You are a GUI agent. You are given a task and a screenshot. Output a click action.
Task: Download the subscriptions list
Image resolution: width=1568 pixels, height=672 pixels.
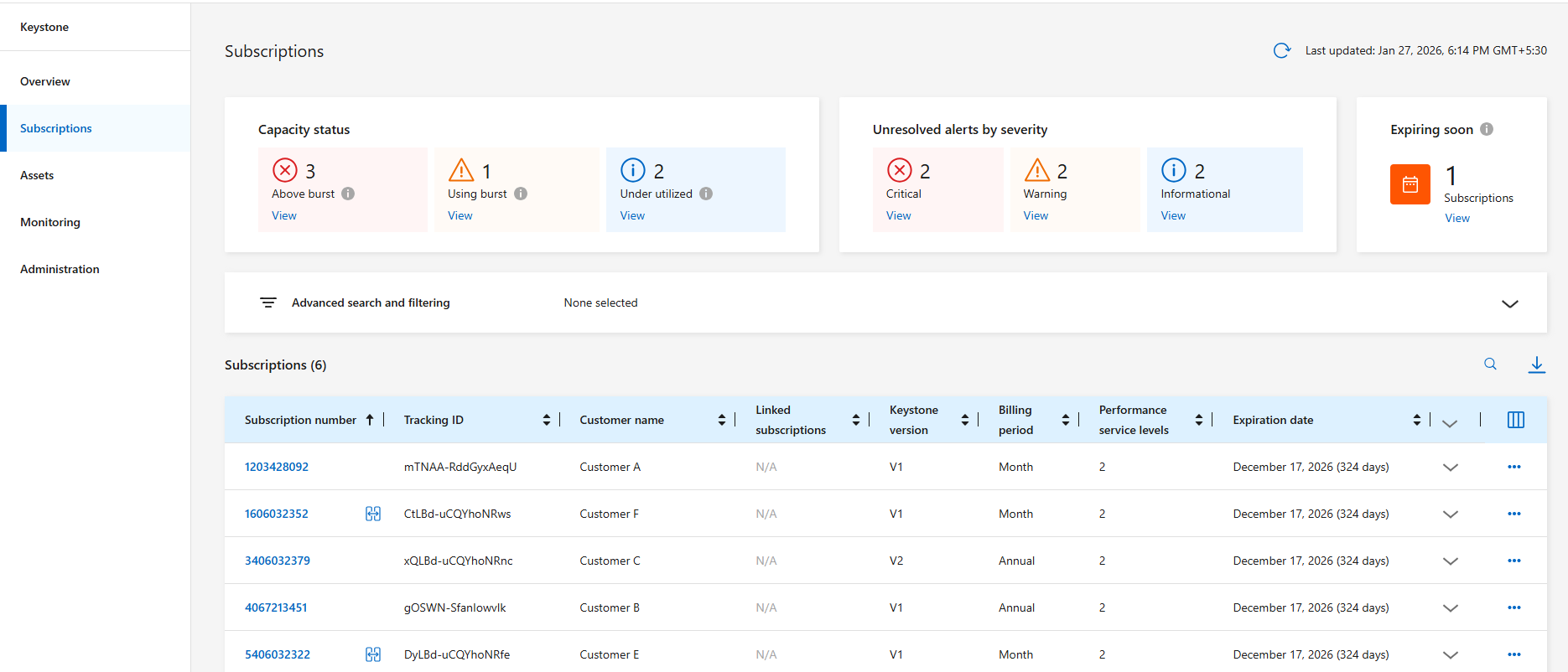[1536, 364]
